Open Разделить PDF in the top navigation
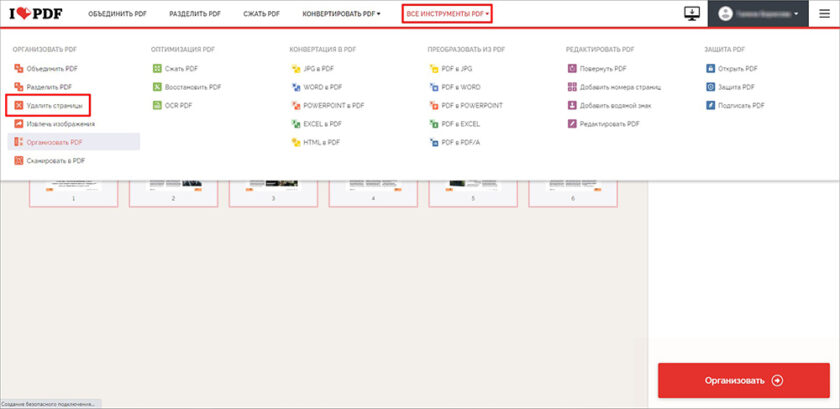Viewport: 840px width, 409px height. click(x=195, y=14)
